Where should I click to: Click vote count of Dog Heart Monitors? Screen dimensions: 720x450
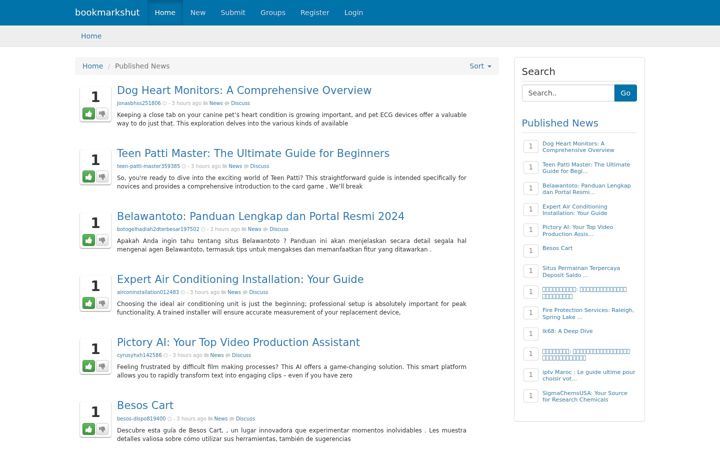click(95, 97)
